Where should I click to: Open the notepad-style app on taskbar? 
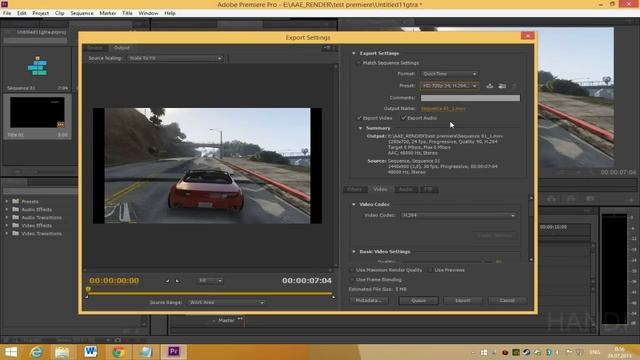pos(146,352)
